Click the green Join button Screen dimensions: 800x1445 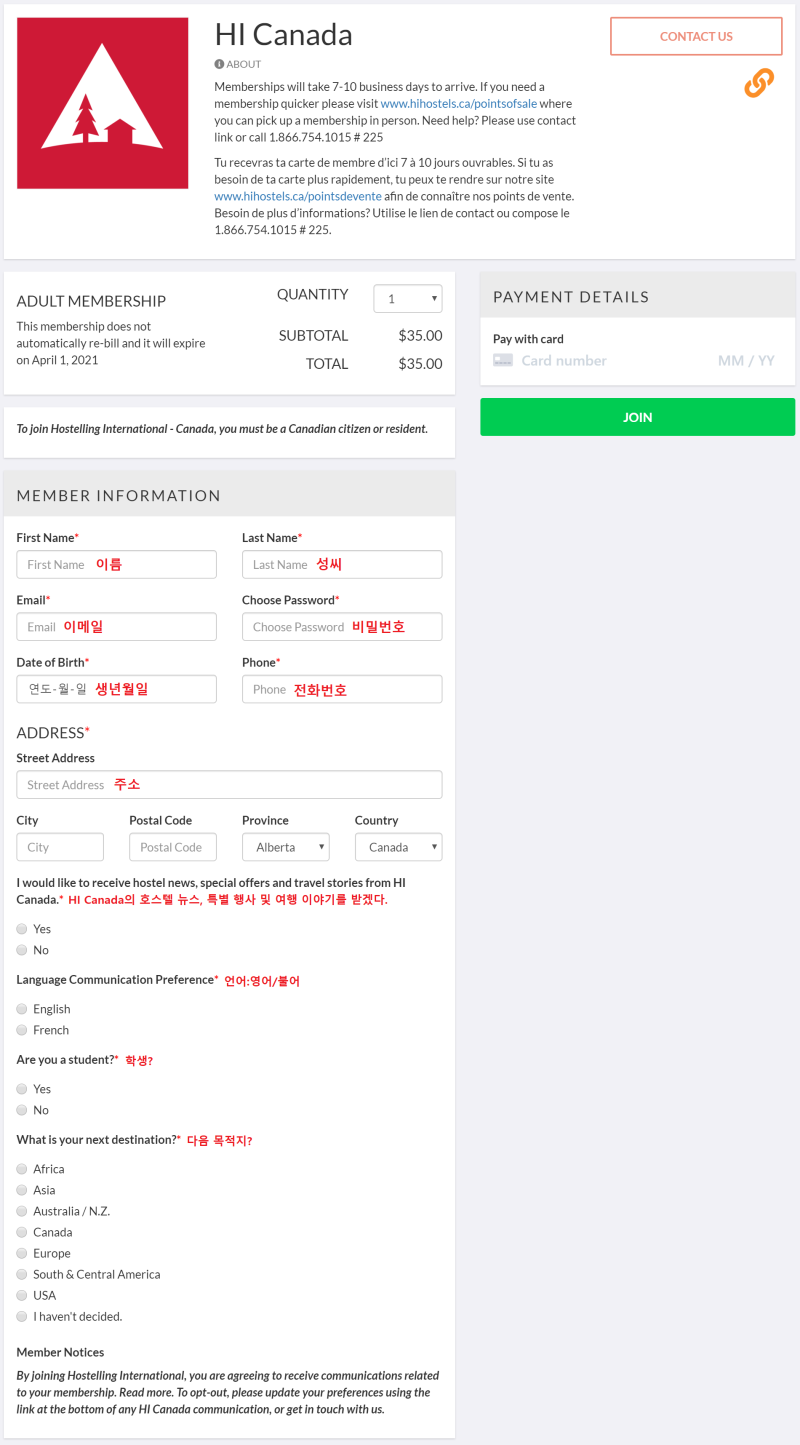point(637,417)
